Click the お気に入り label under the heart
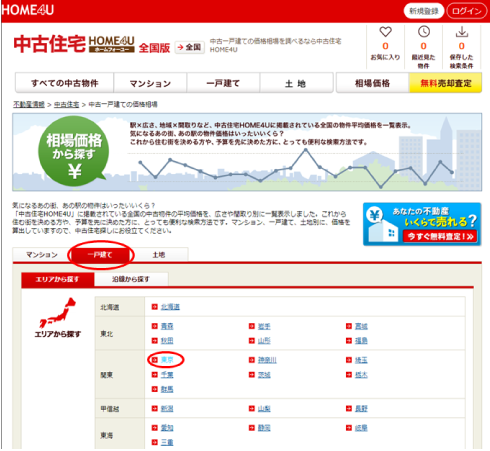This screenshot has width=490, height=451. 385,57
